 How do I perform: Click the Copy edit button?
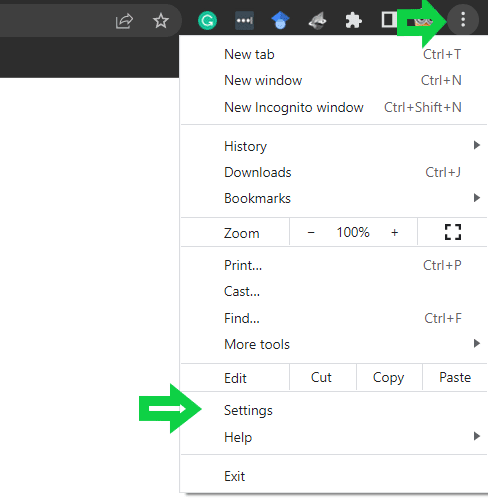tap(389, 377)
